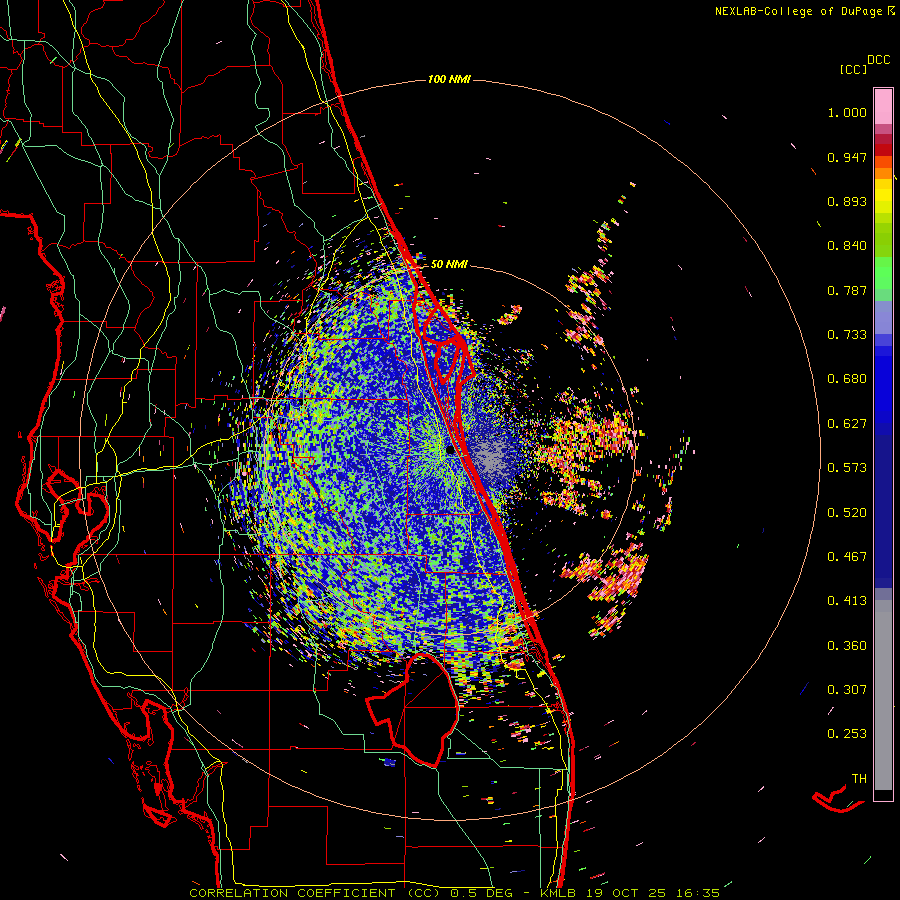Click the 0.947 legend value

click(x=847, y=157)
